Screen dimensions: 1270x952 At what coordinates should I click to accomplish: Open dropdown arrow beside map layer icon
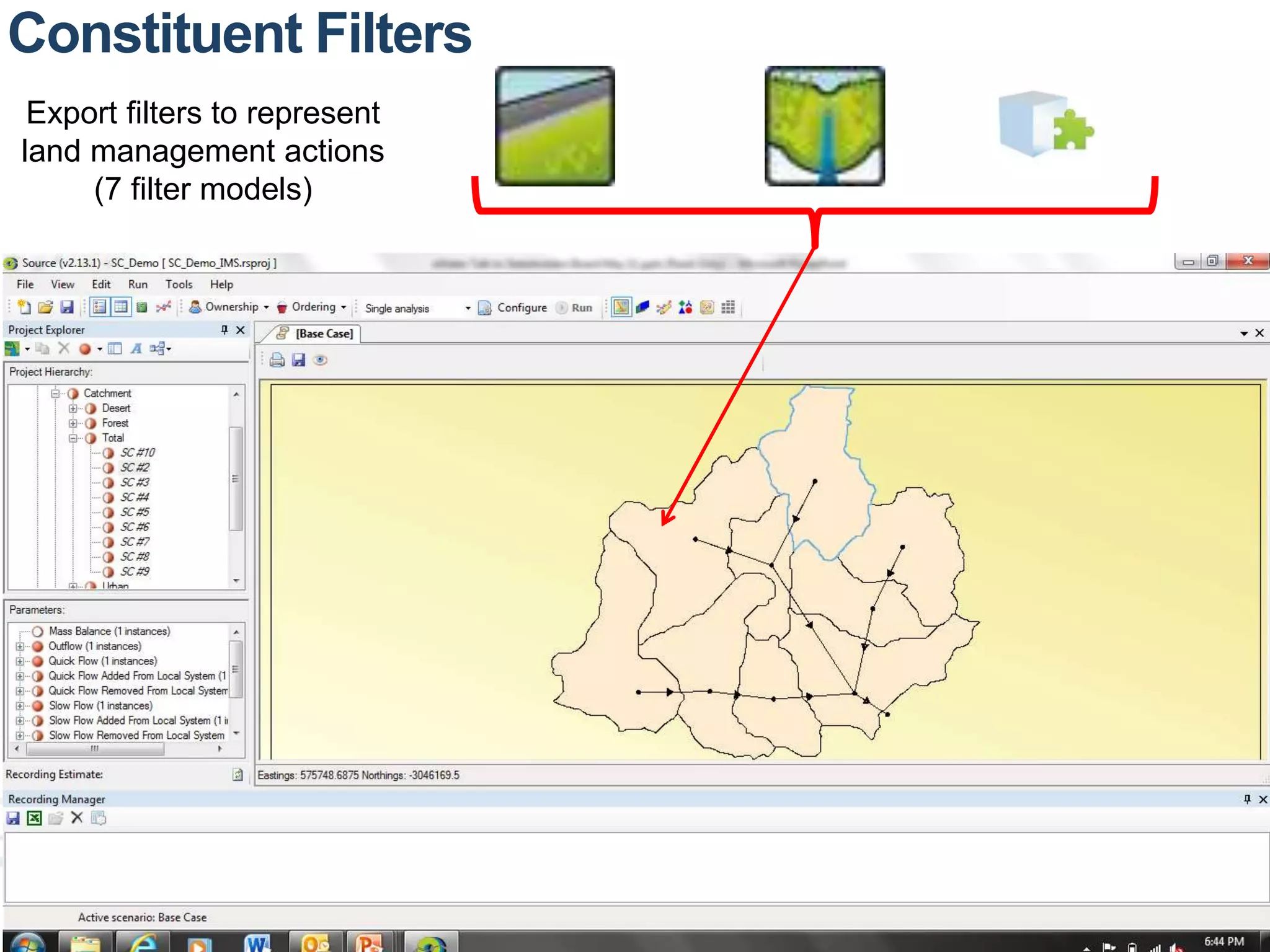27,350
